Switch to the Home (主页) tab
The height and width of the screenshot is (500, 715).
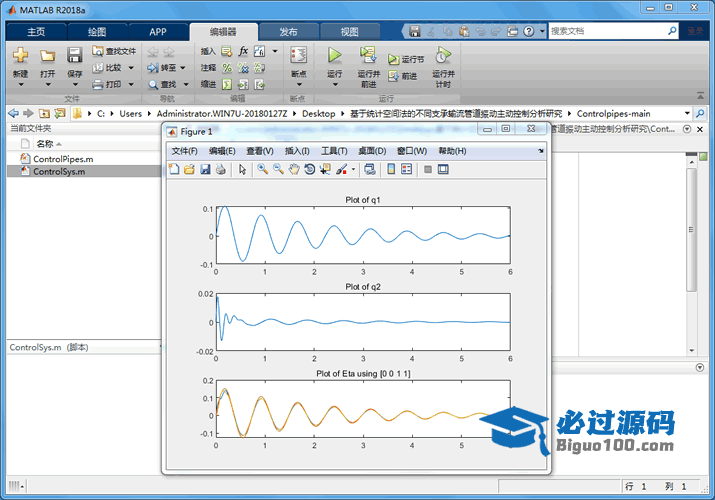[x=36, y=32]
